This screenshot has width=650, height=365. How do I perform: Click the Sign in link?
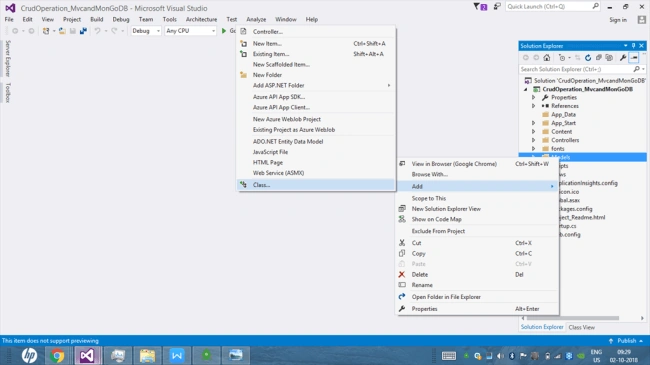point(618,20)
